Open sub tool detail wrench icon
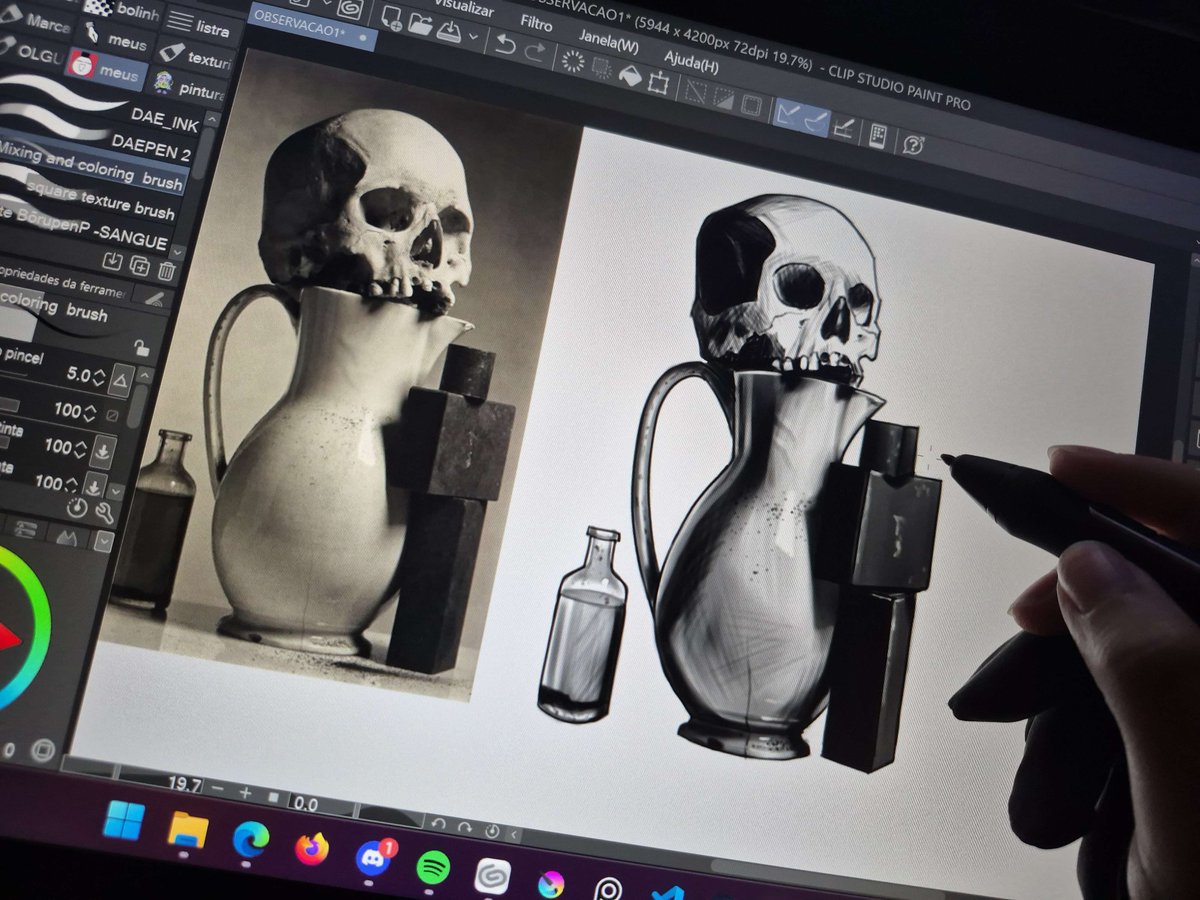Screen dimensions: 1200x900 point(104,513)
